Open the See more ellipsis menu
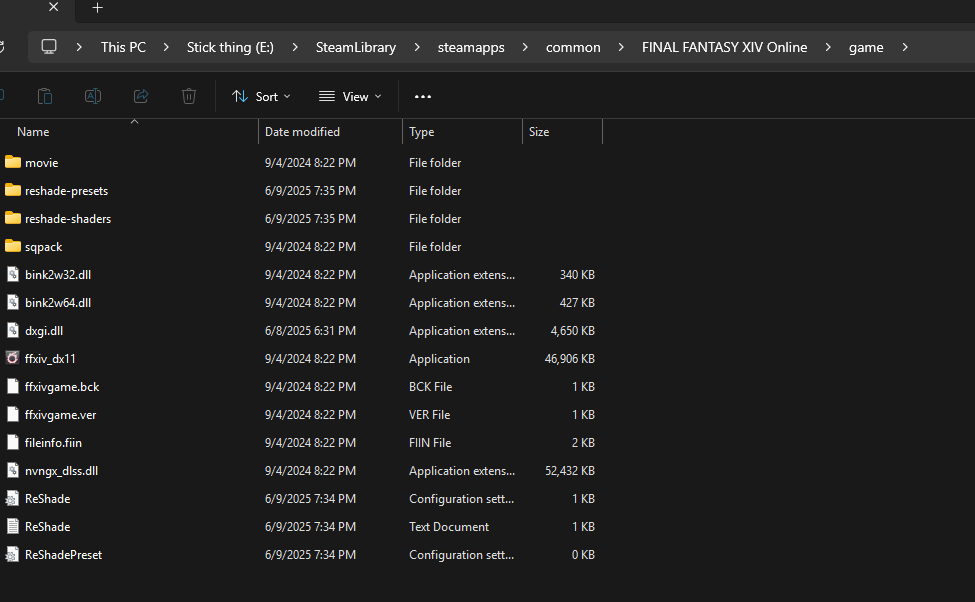The width and height of the screenshot is (975, 602). pos(423,96)
